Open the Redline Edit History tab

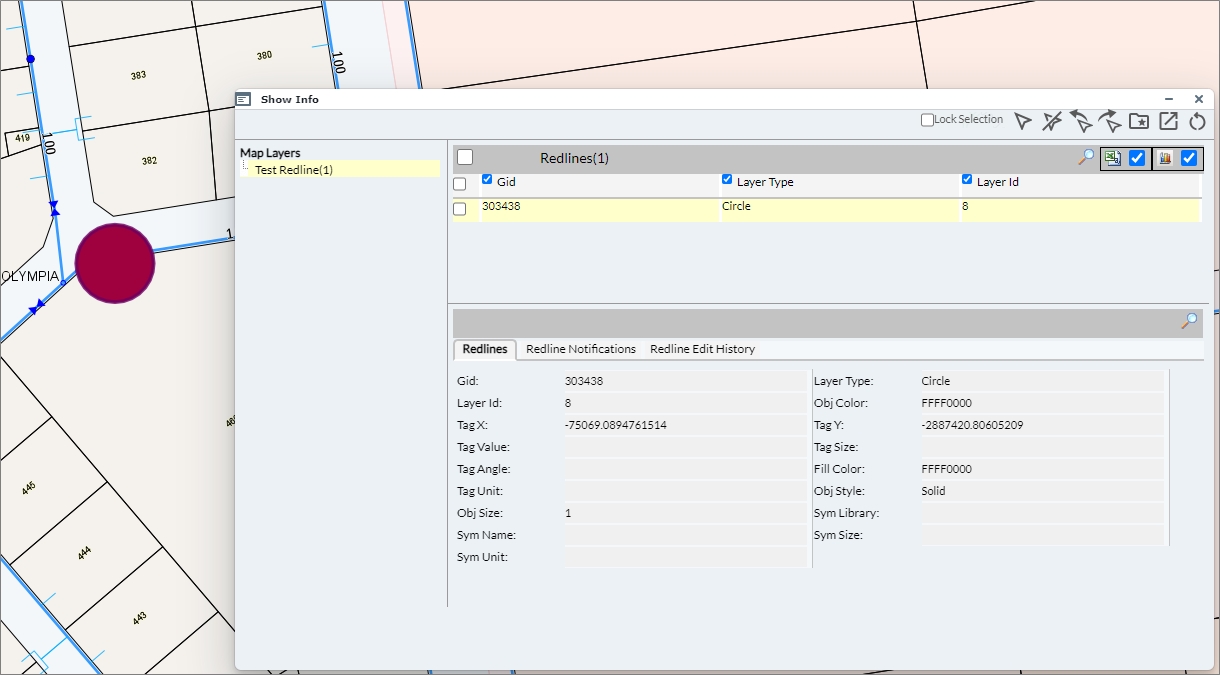(702, 349)
